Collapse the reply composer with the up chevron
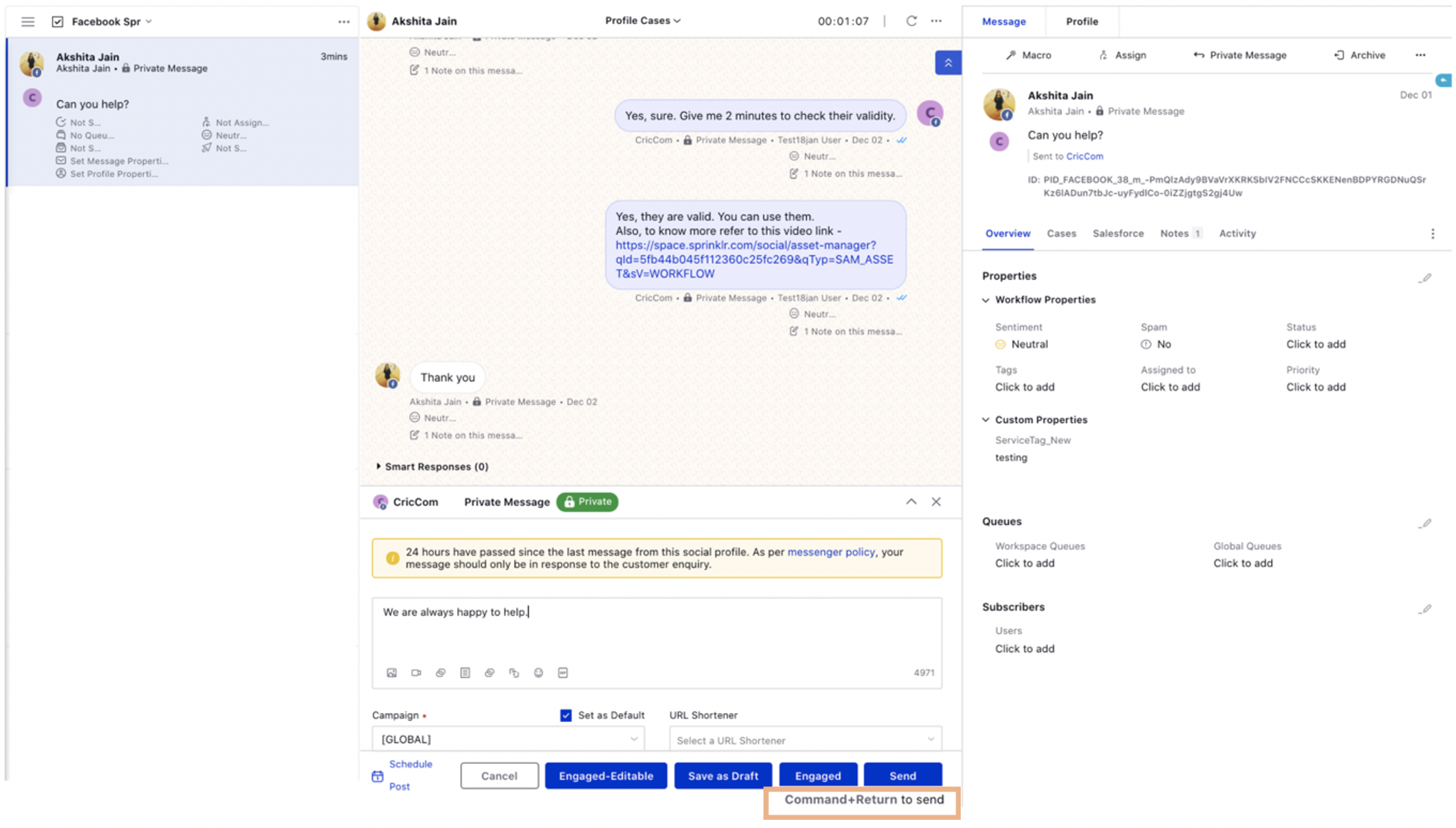 911,502
